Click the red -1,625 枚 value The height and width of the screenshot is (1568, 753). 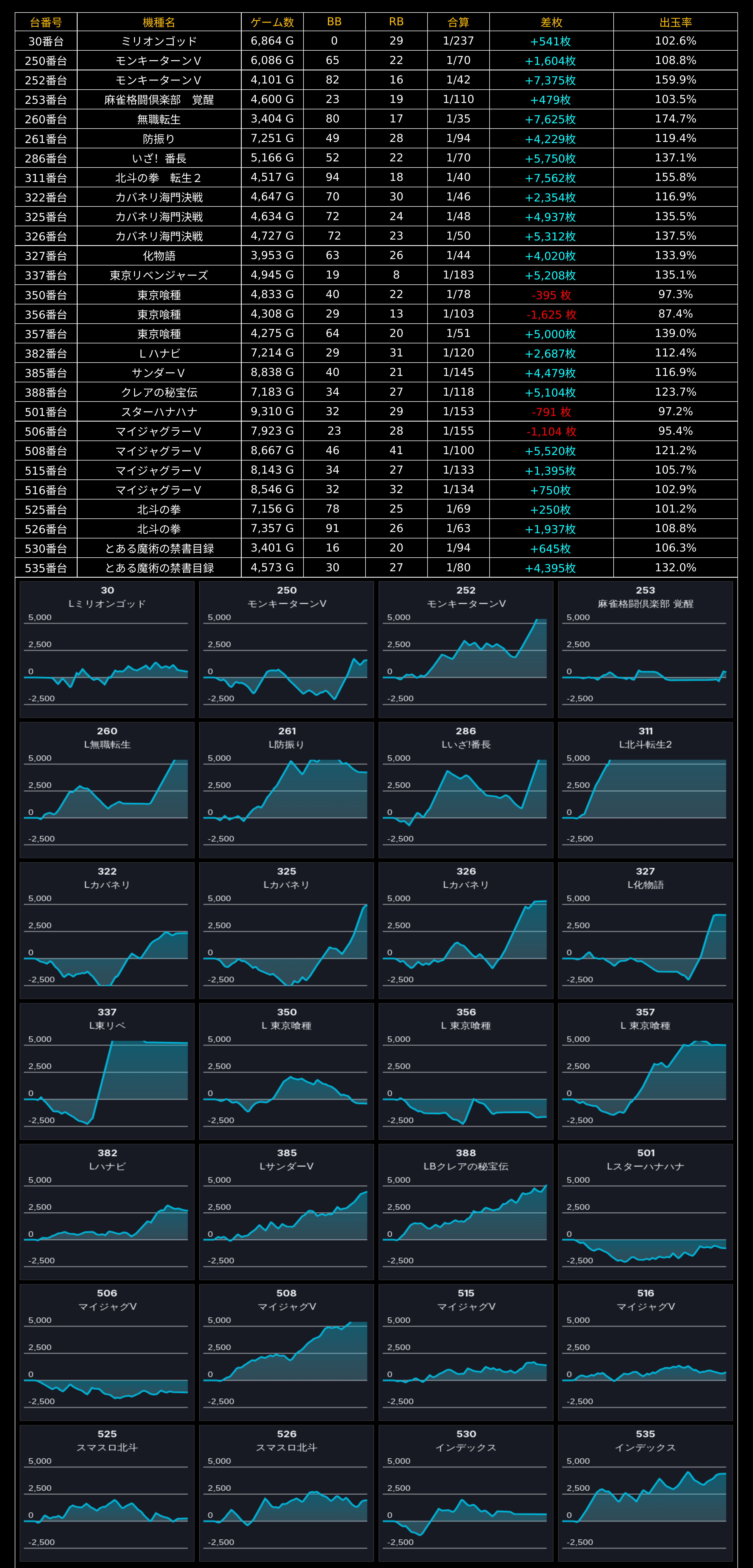[552, 315]
